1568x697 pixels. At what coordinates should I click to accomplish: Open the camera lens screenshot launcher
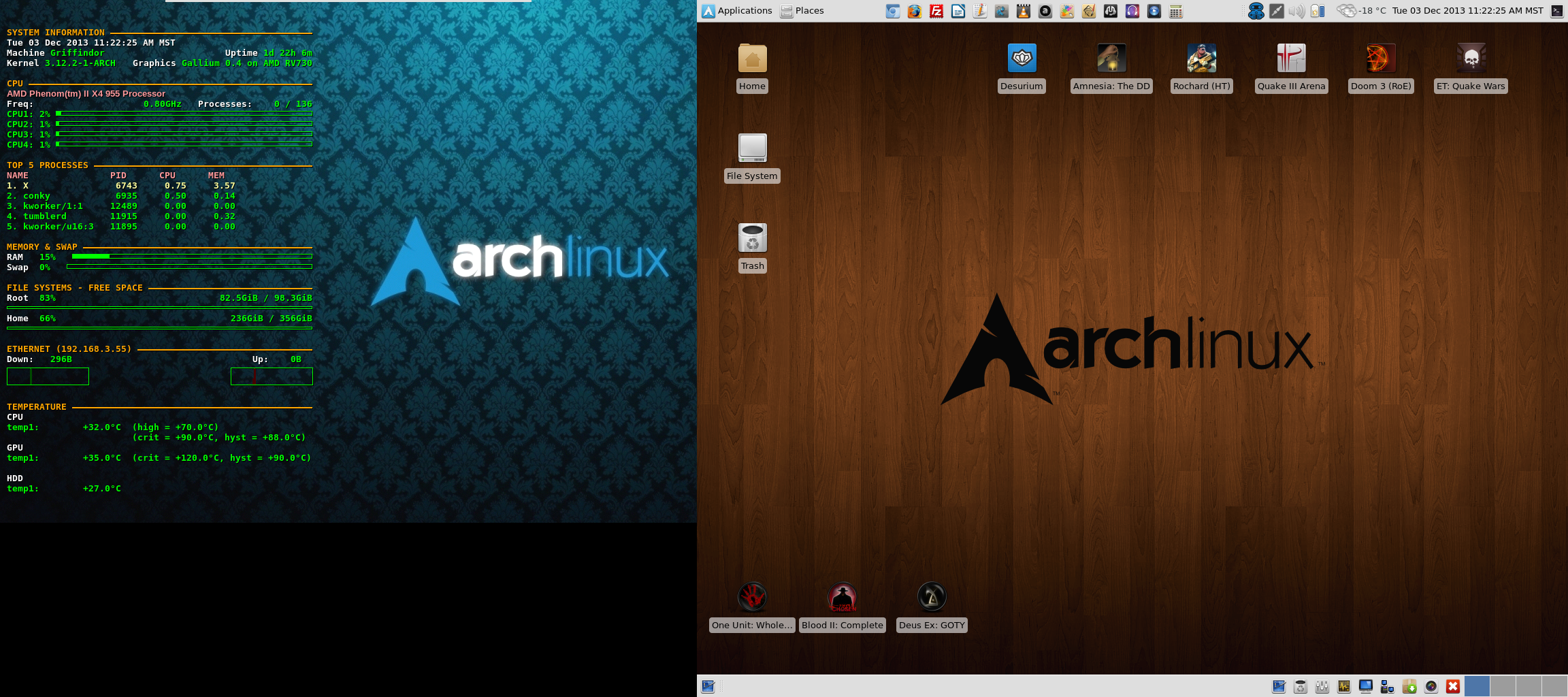pyautogui.click(x=1431, y=686)
